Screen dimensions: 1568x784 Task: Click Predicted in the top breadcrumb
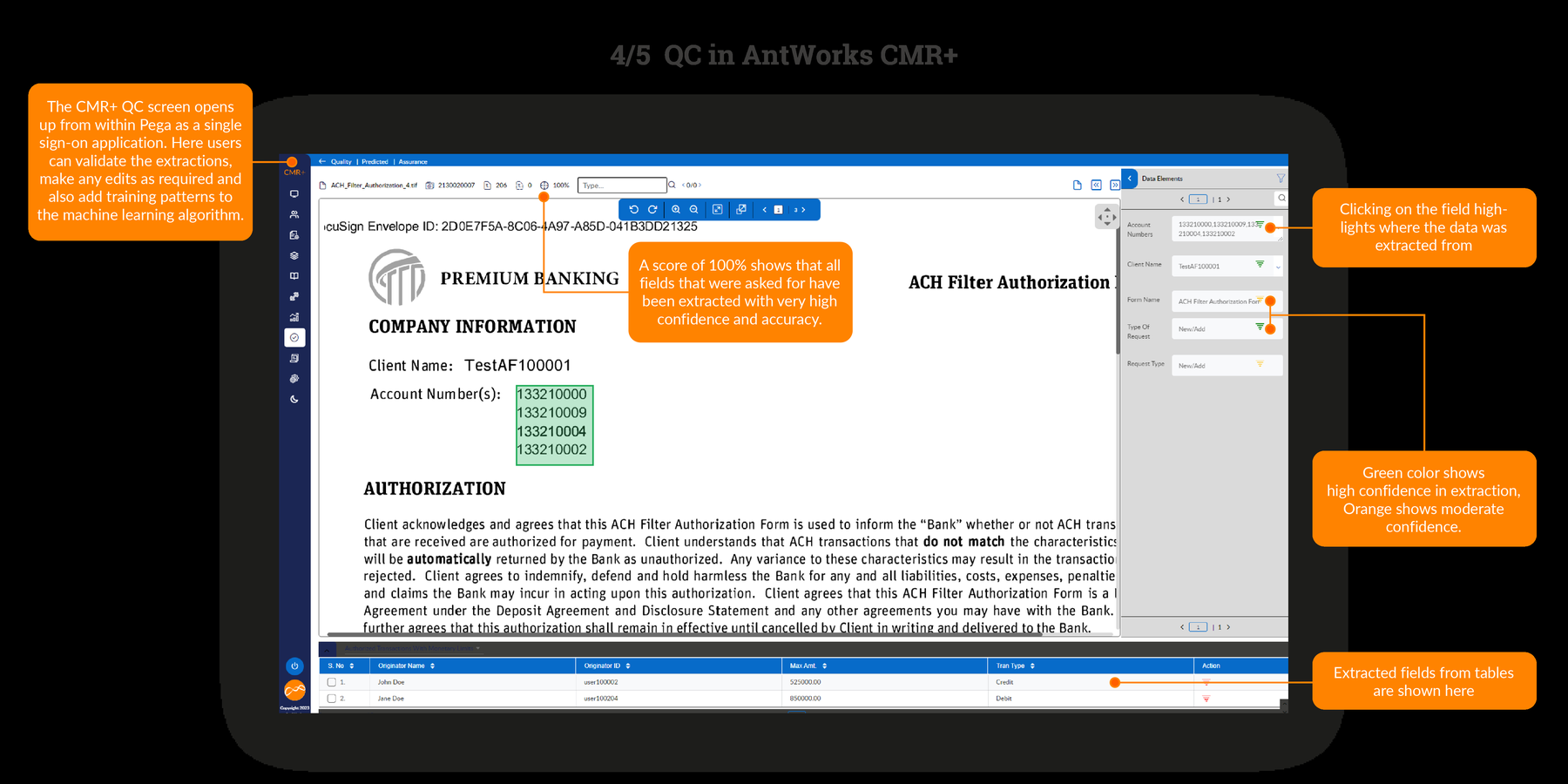pos(375,161)
